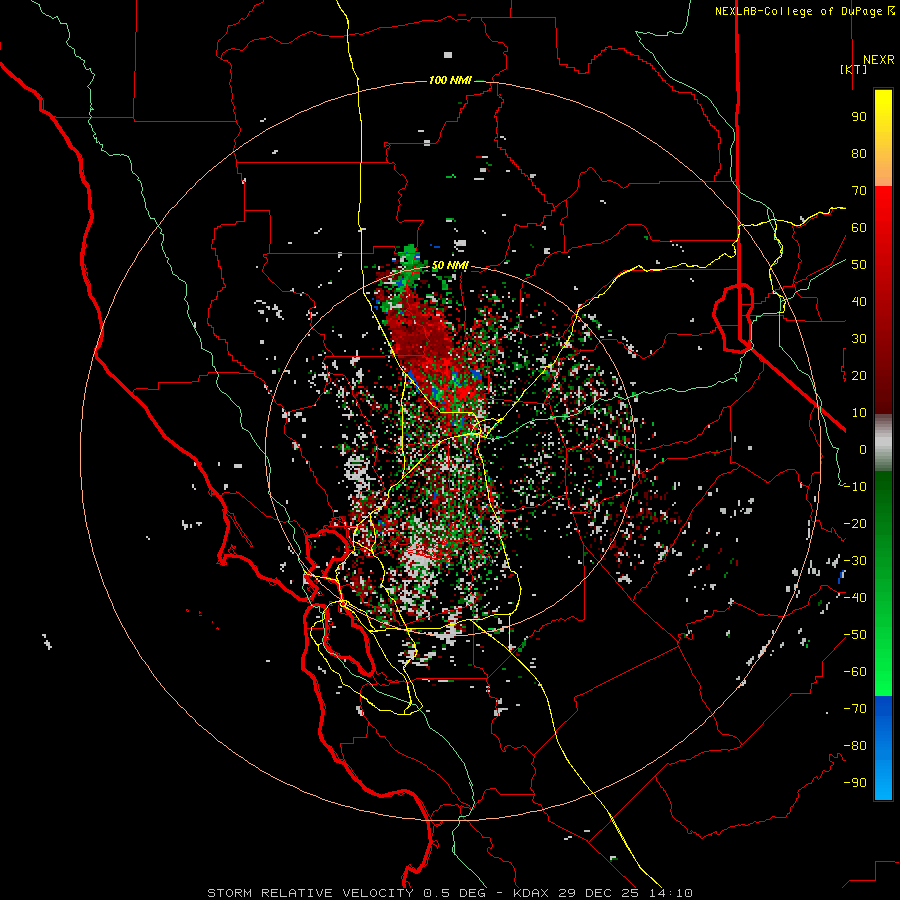Click the [KT] units label
The height and width of the screenshot is (900, 900).
click(854, 69)
